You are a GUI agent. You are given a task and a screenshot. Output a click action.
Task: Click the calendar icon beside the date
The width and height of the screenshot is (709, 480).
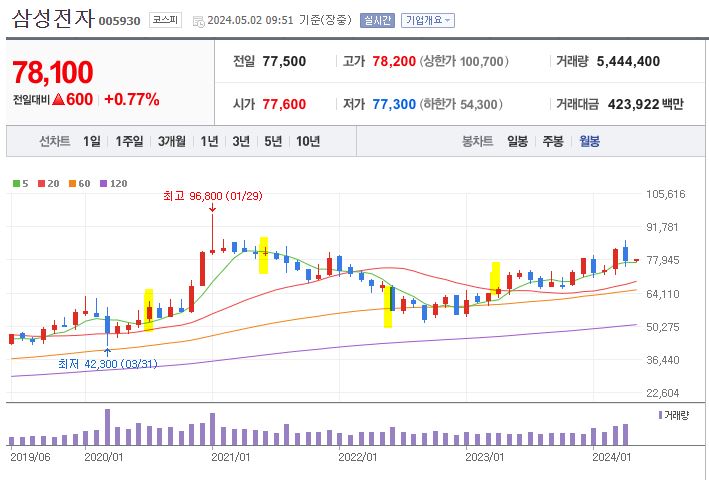coord(199,21)
